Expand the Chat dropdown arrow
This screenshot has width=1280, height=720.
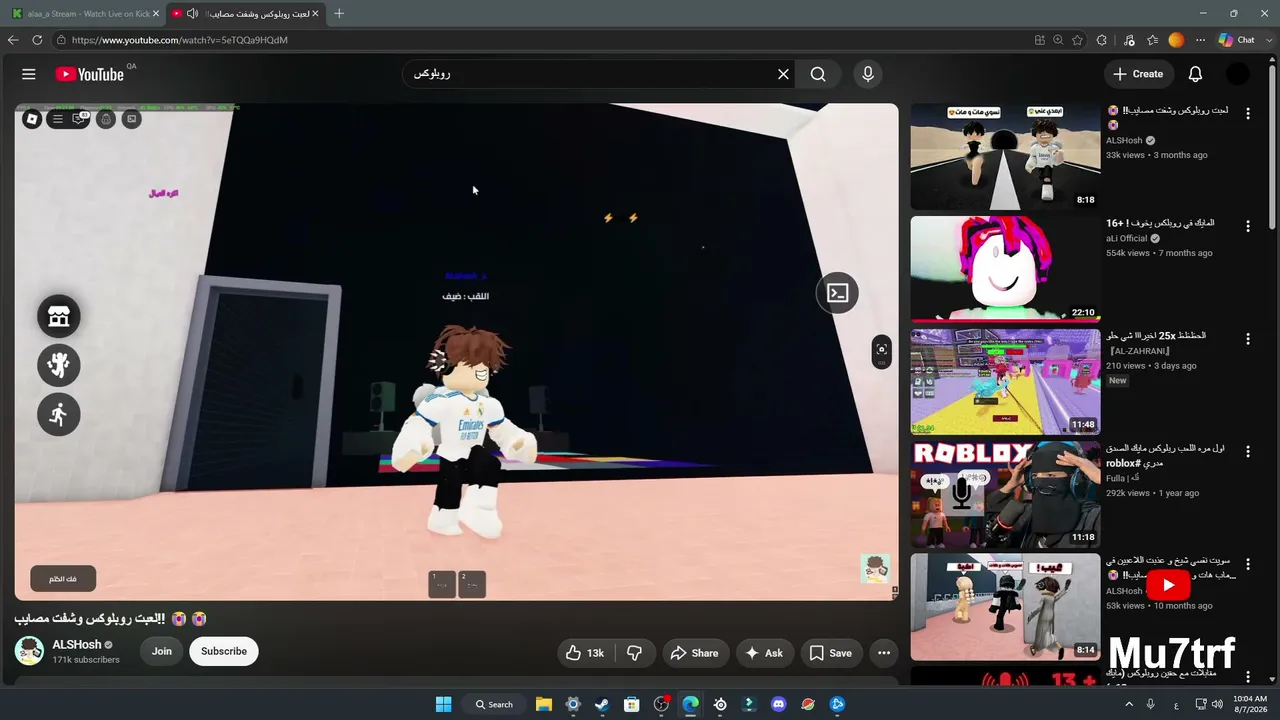[x=1268, y=40]
